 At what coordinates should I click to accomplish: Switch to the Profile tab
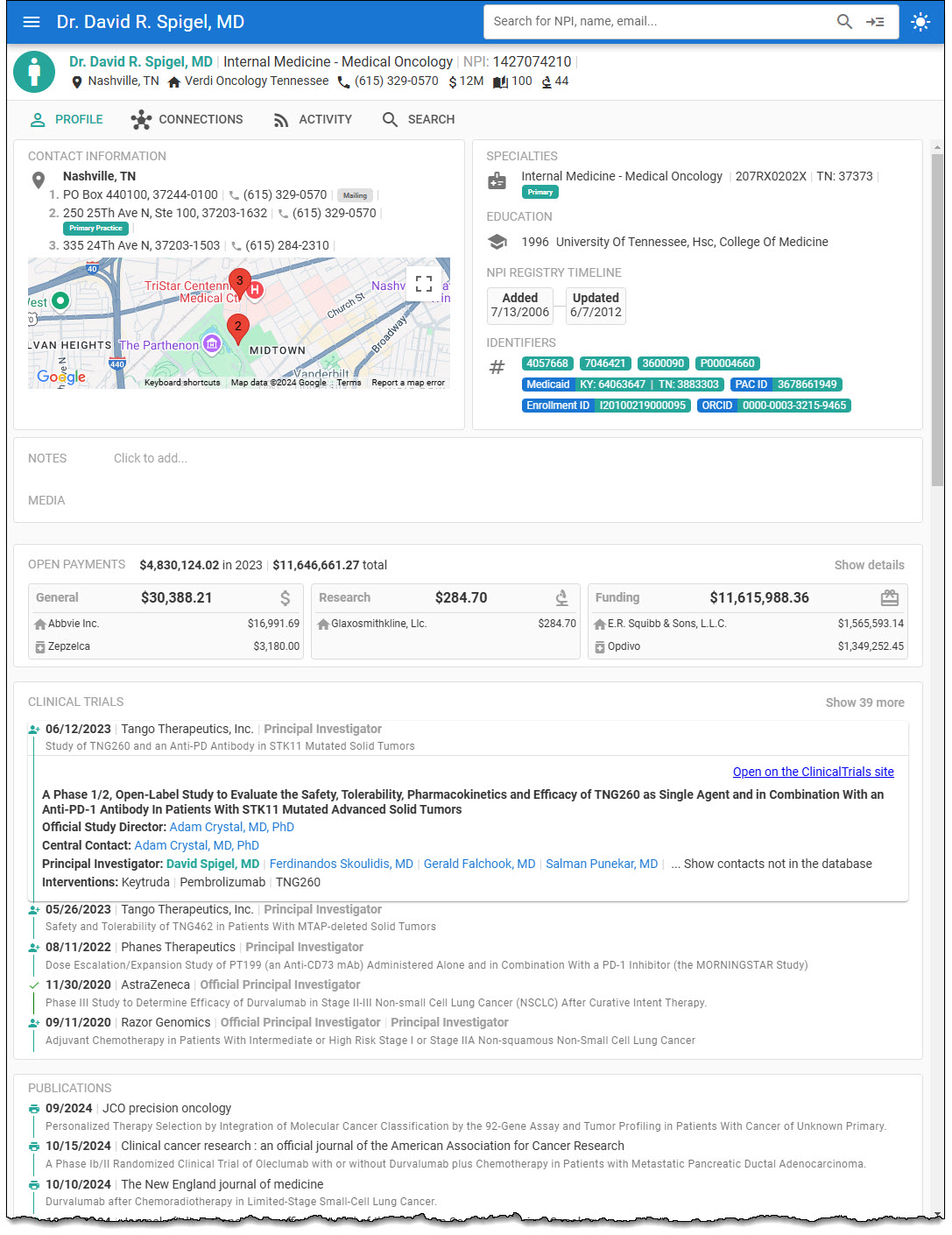[x=67, y=120]
